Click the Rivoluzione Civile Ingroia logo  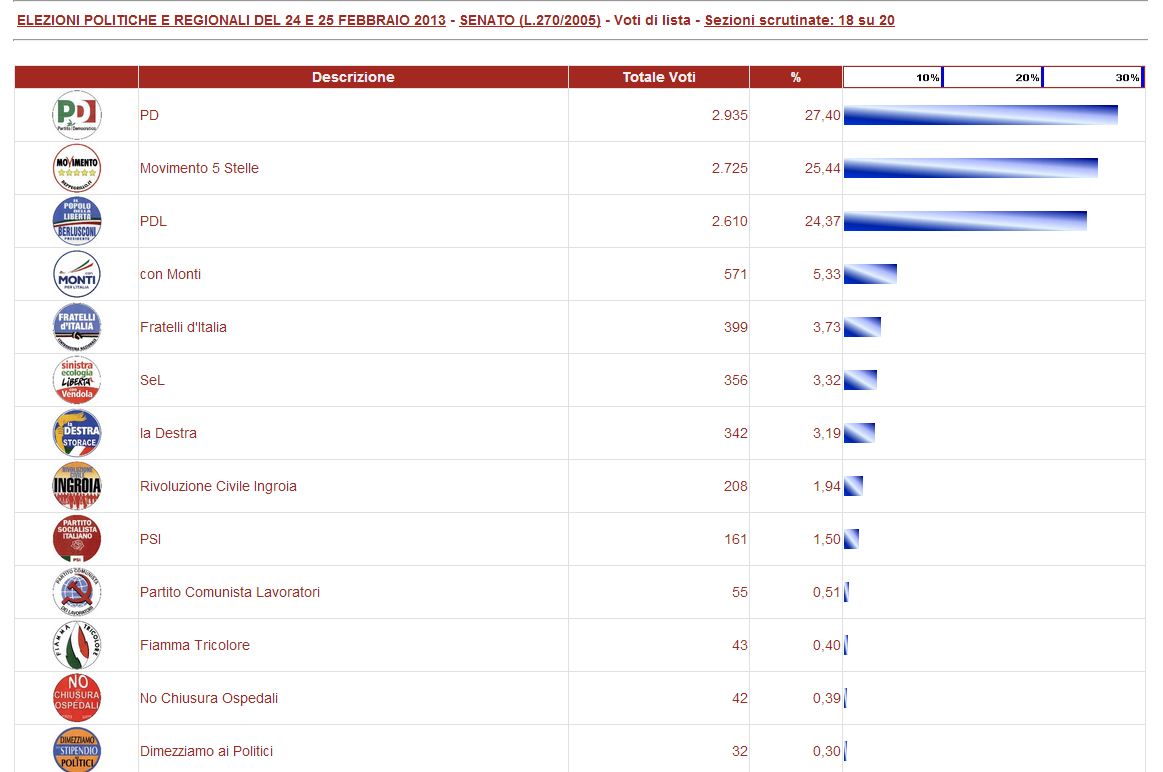tap(76, 486)
